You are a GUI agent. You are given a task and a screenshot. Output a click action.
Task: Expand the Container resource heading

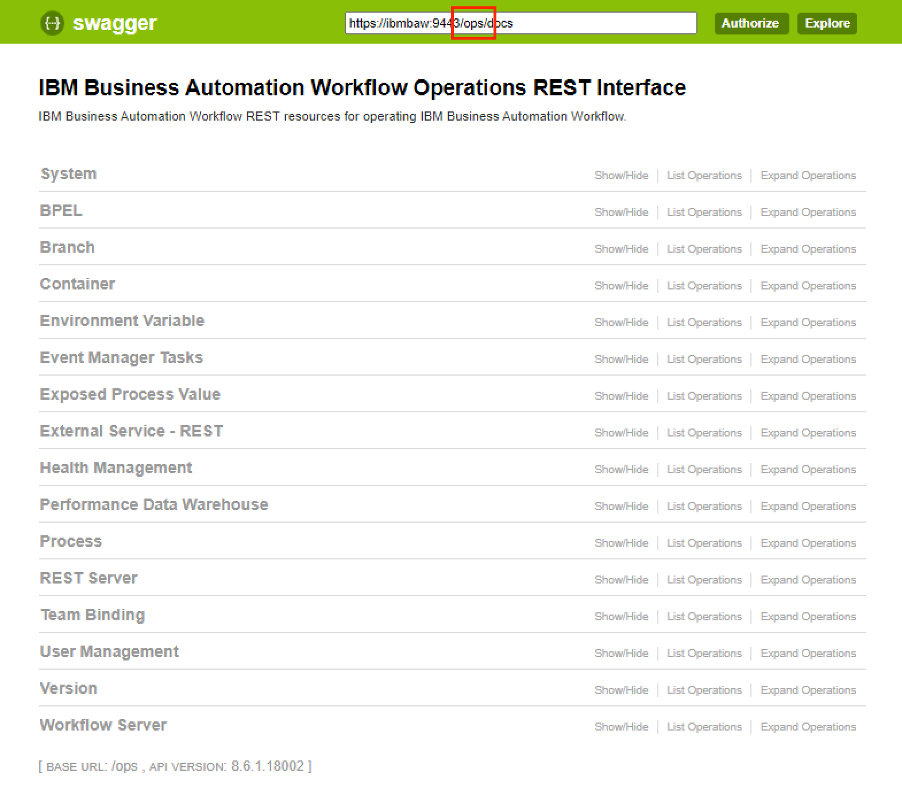pos(78,284)
